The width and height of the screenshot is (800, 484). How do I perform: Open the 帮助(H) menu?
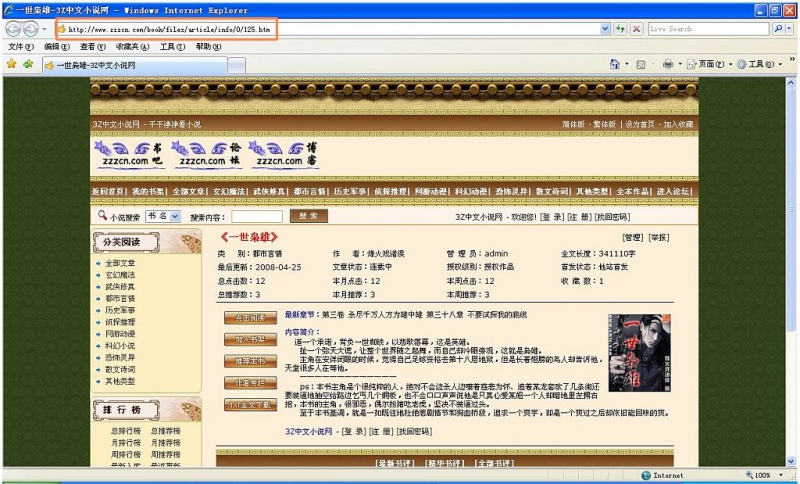(x=208, y=47)
